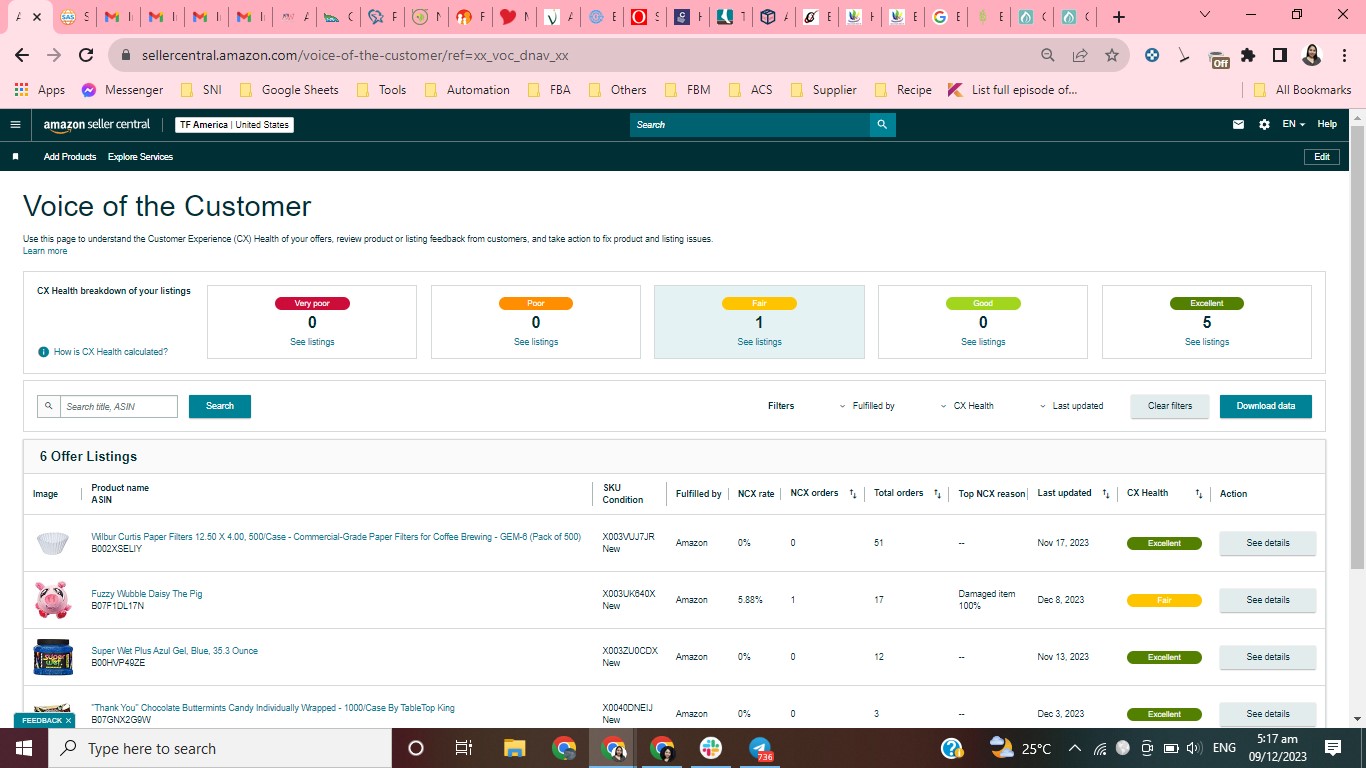Click the Download data button
This screenshot has height=768, width=1366.
pyautogui.click(x=1266, y=406)
